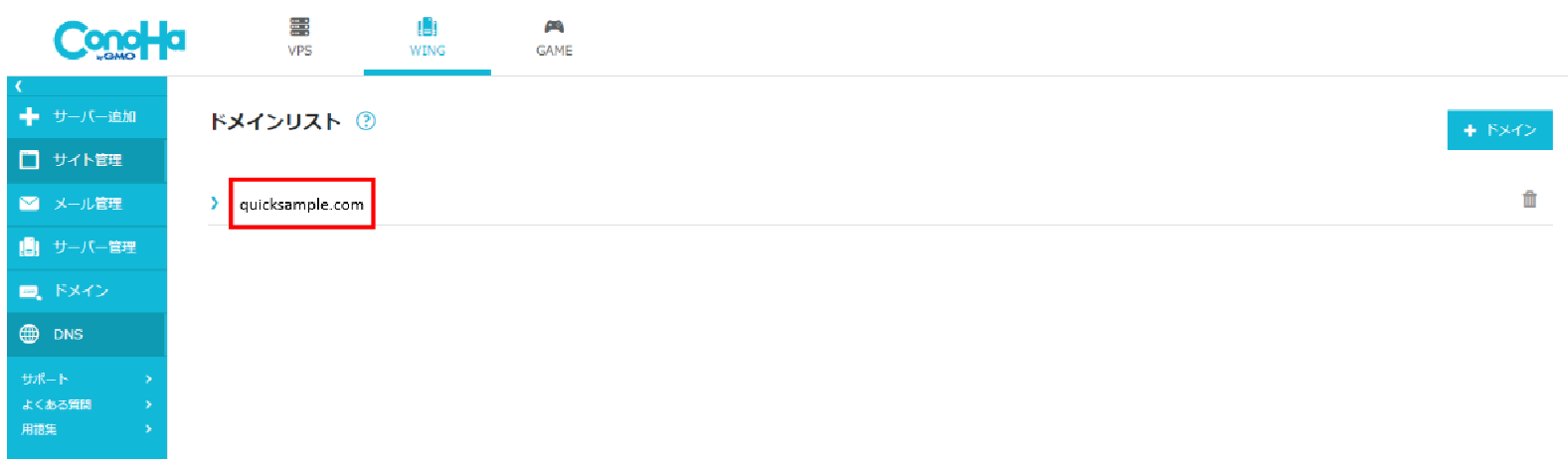Screen dimensions: 1568x463
Task: Click the ConoHa logo
Action: (119, 41)
